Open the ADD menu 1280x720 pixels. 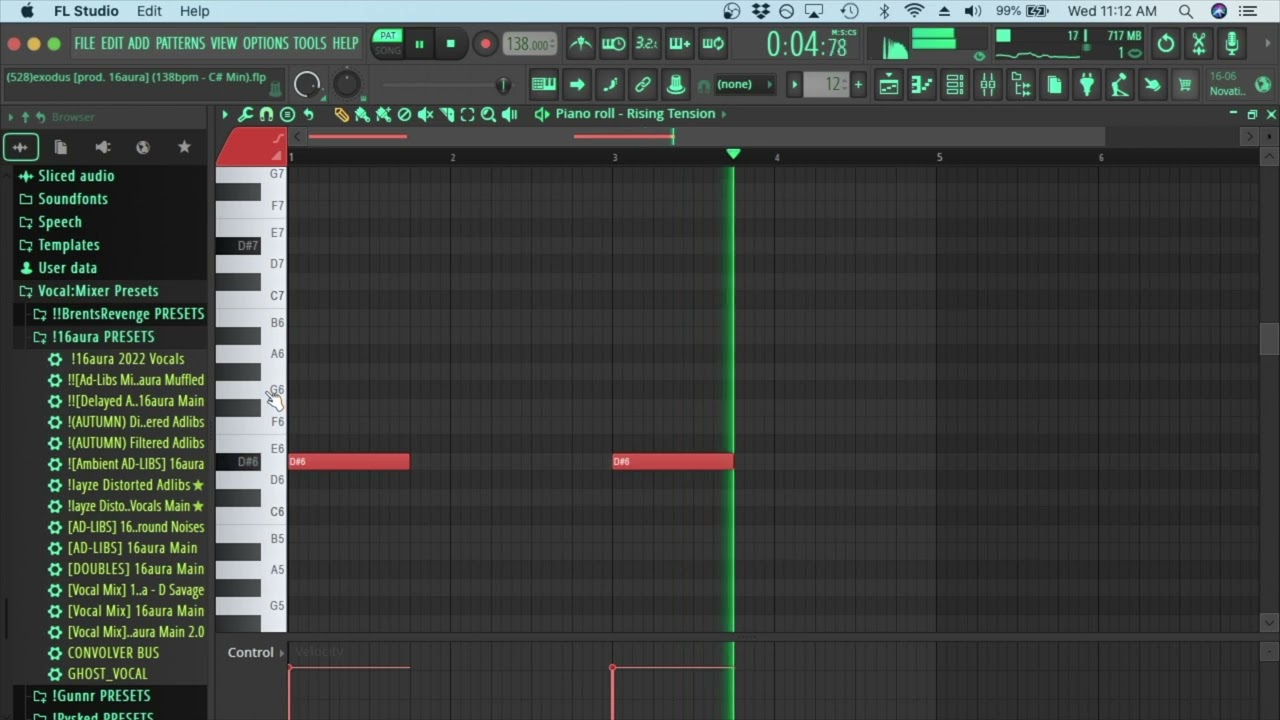pyautogui.click(x=138, y=43)
